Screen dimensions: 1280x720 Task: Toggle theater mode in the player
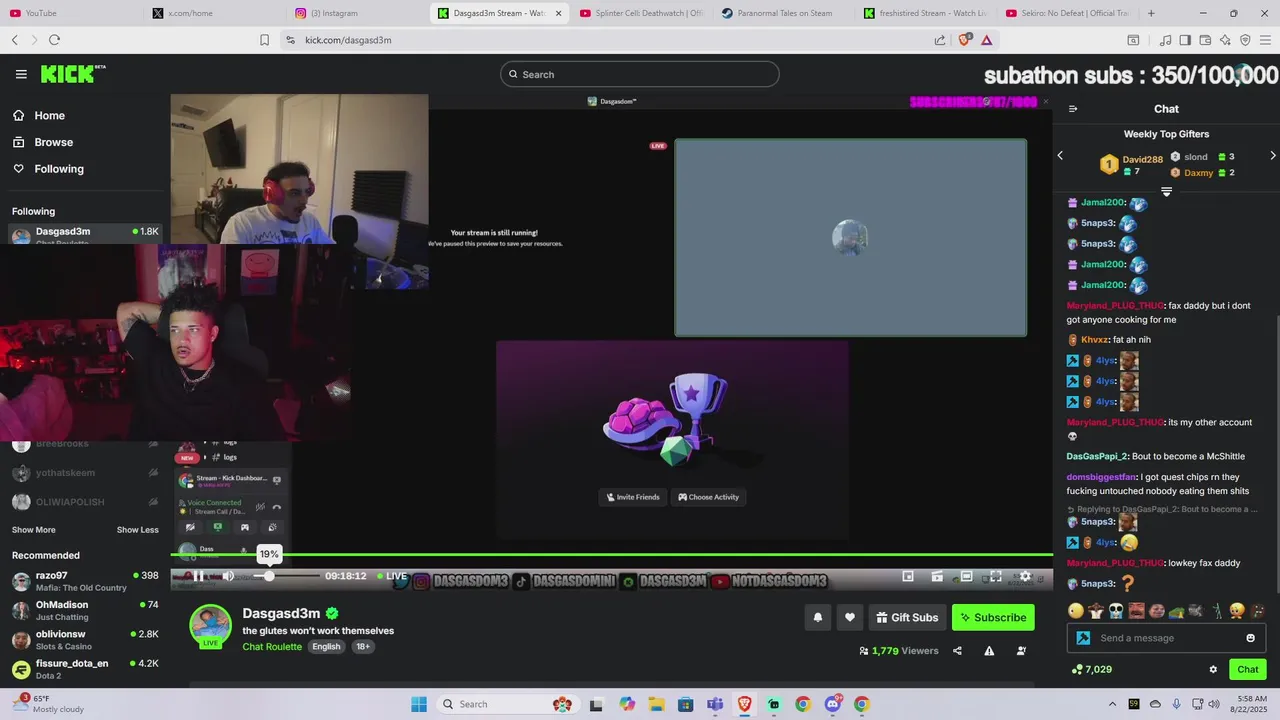[x=967, y=576]
